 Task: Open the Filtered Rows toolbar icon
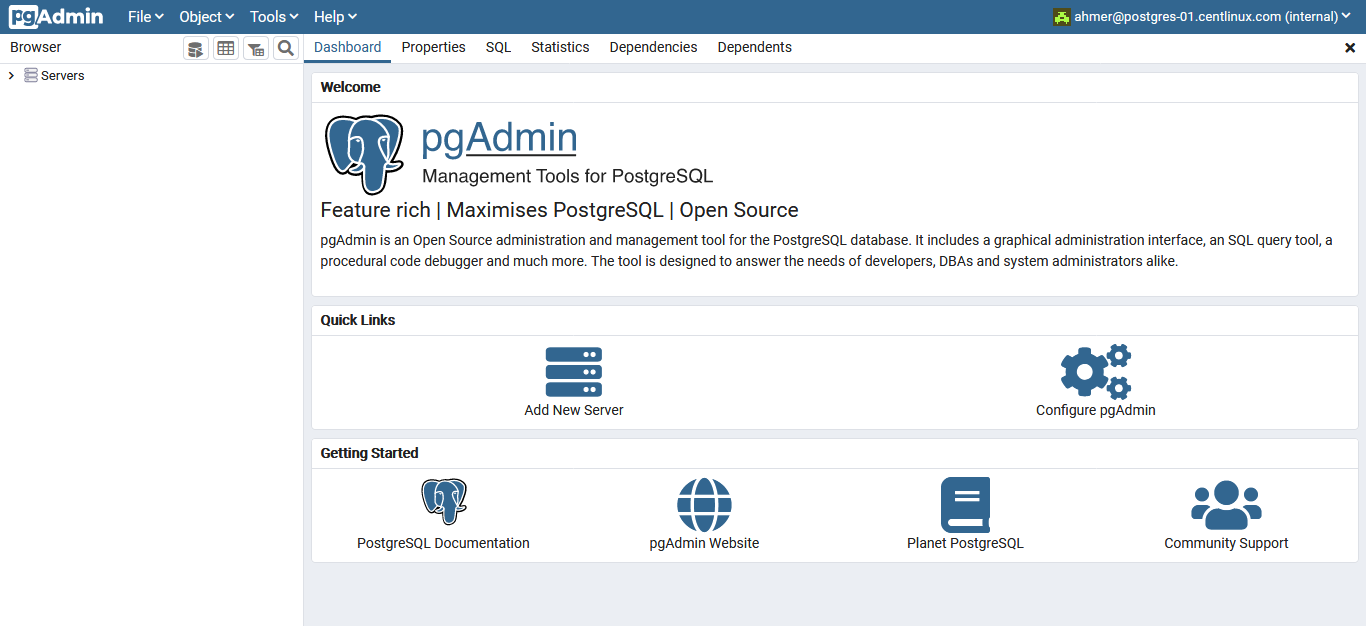[x=255, y=47]
